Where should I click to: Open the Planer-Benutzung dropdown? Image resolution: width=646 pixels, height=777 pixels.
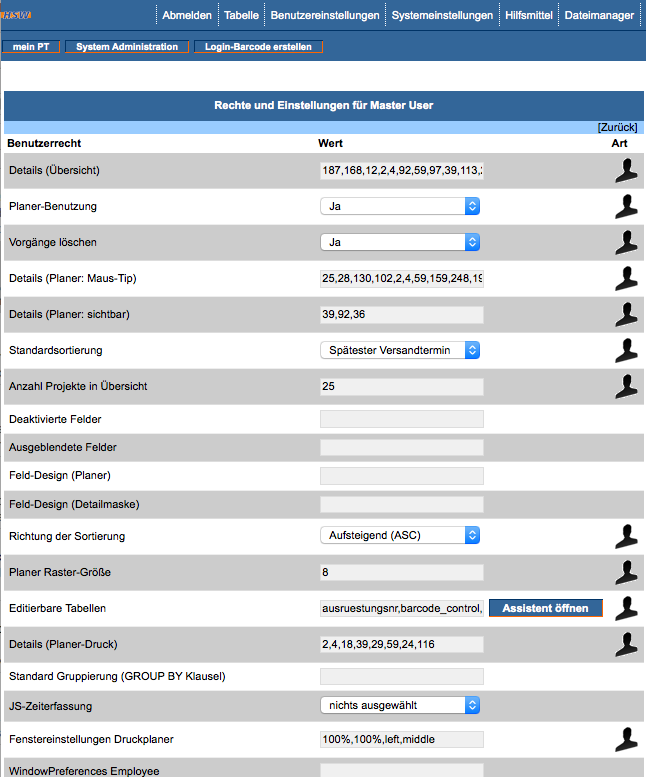[x=400, y=206]
